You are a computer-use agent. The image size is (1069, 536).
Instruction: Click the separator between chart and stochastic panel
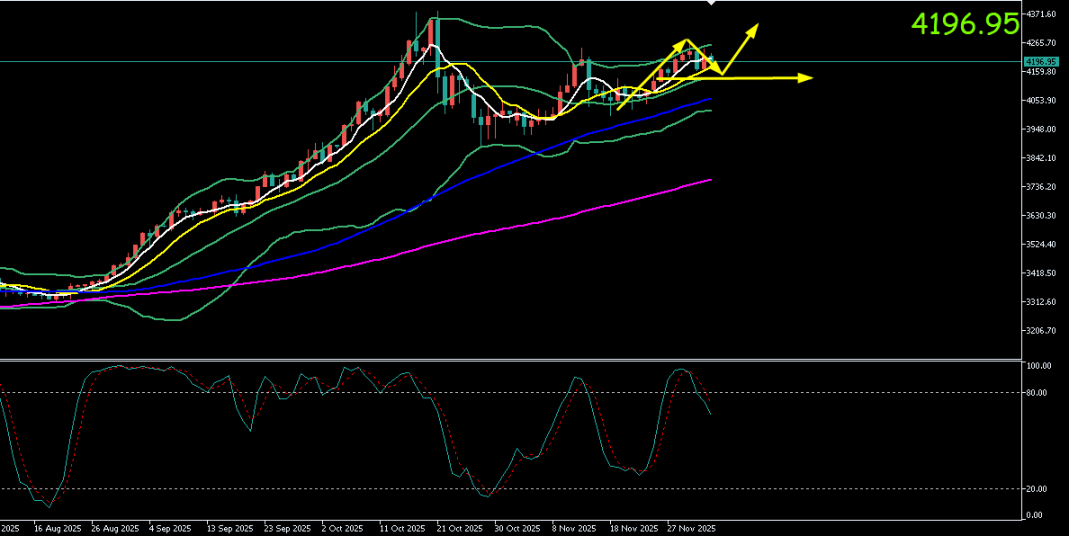coord(510,359)
